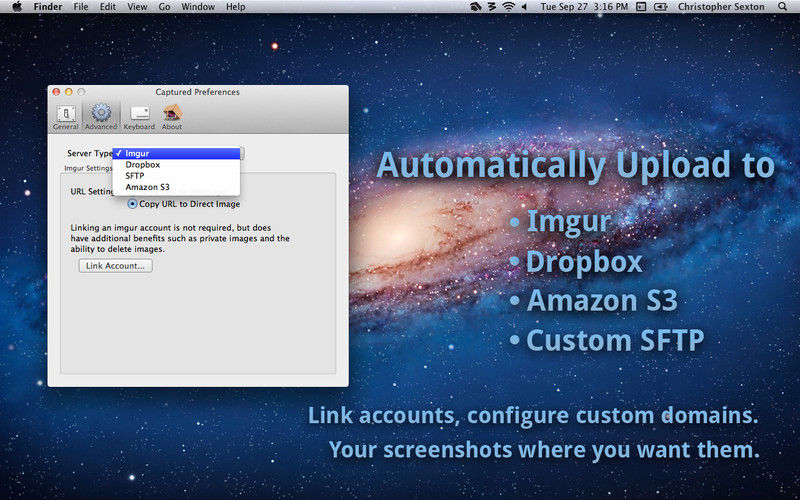Open the Window menu
Screen dimensions: 800x500
198,7
